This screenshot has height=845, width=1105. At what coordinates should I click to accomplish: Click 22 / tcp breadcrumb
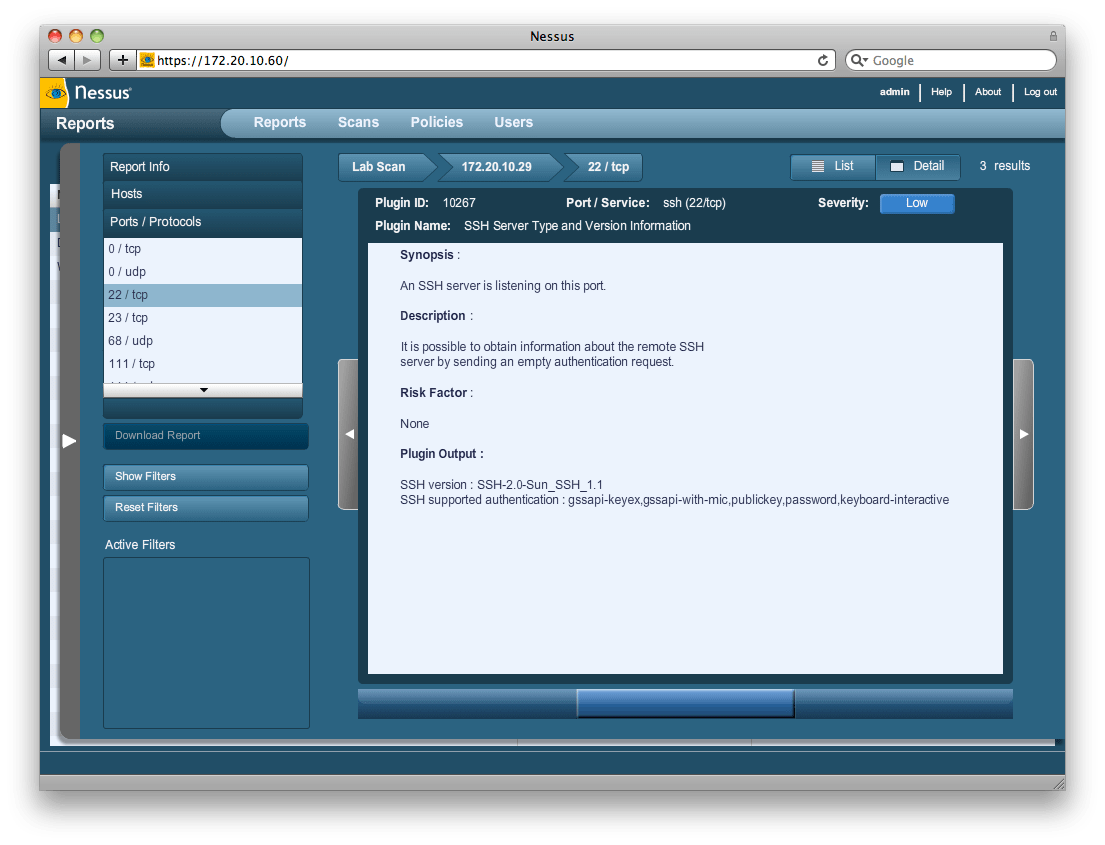tap(606, 167)
